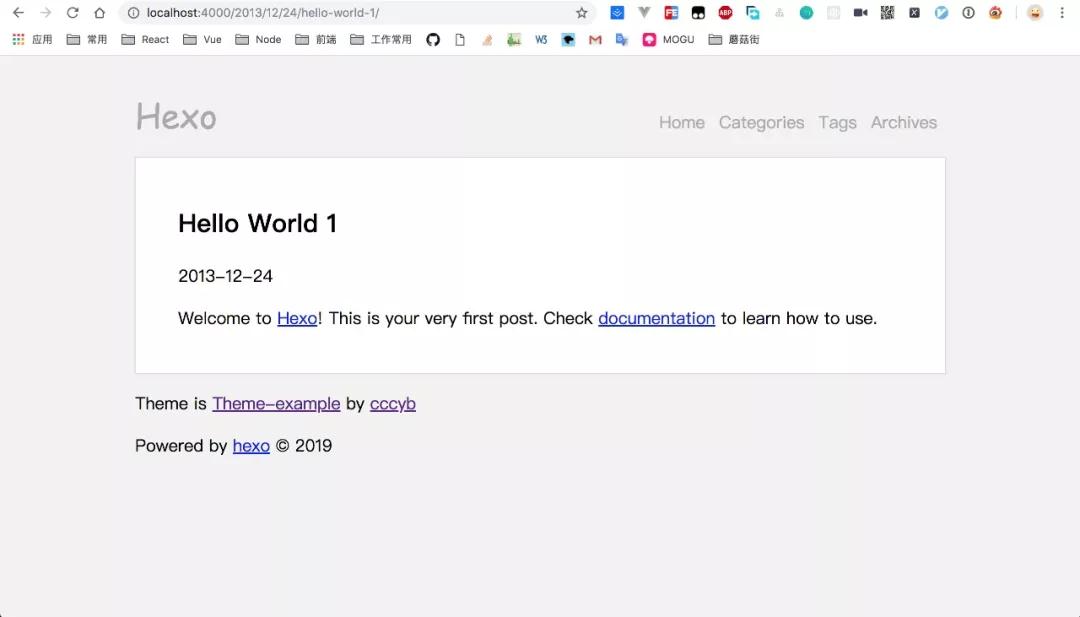
Task: Click the browser forward arrow
Action: pyautogui.click(x=45, y=12)
